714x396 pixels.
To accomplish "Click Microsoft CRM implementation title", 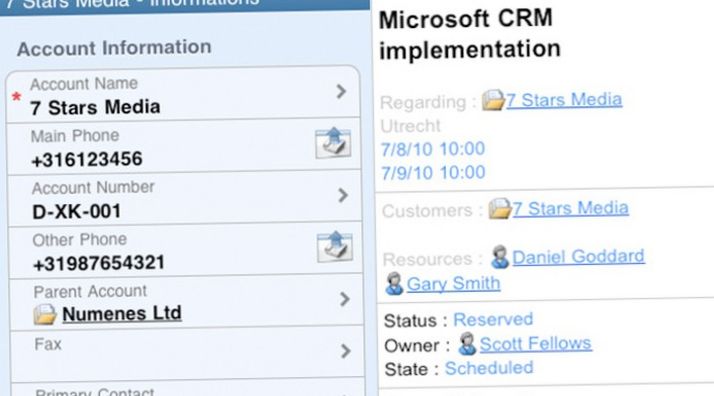I will pyautogui.click(x=469, y=34).
